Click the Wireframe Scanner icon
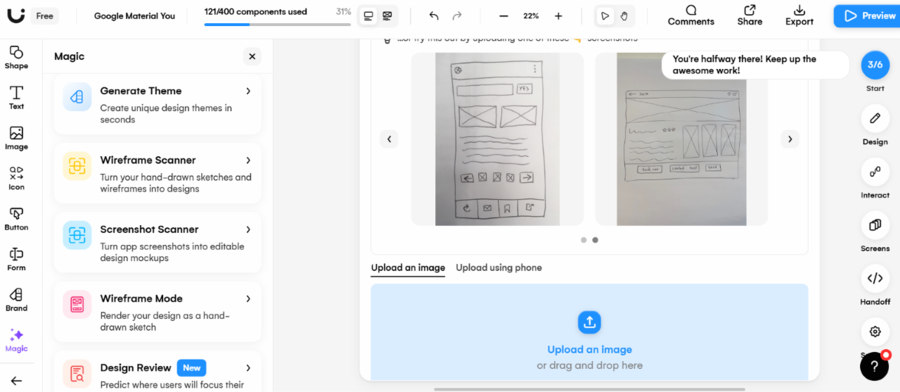Screen dimensions: 900x392 (x=77, y=166)
